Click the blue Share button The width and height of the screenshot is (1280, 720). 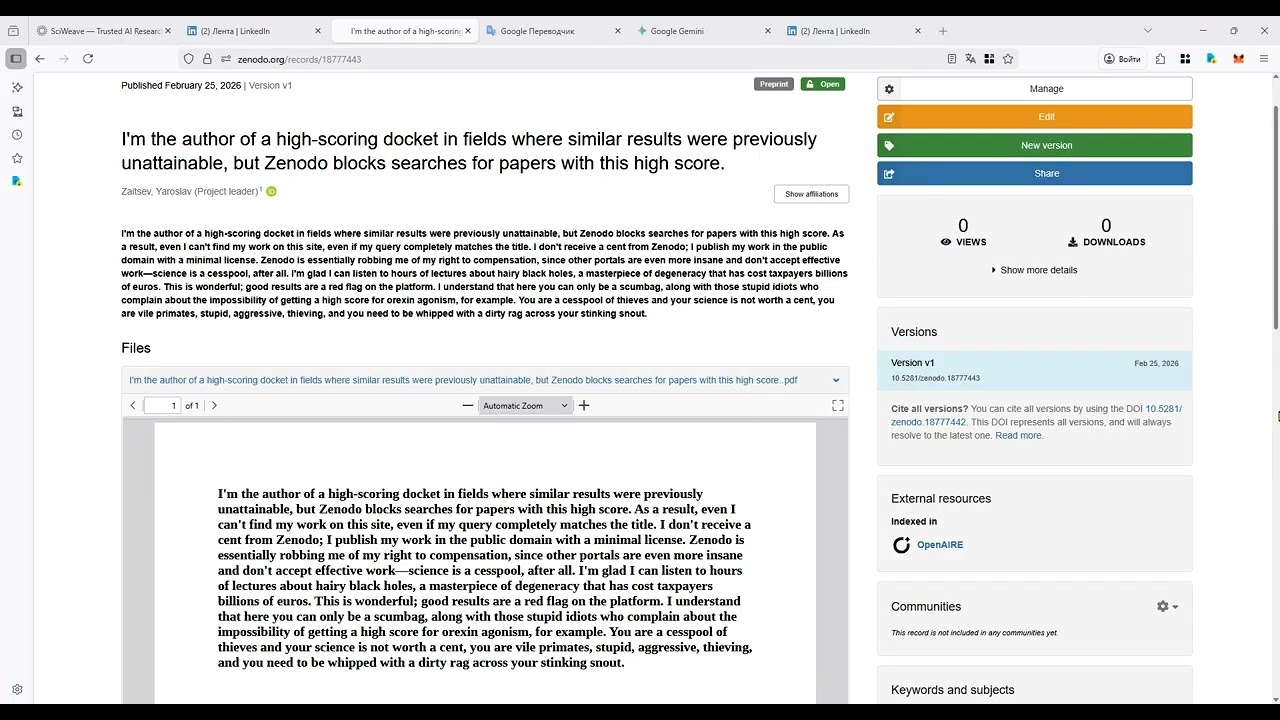click(x=1035, y=173)
